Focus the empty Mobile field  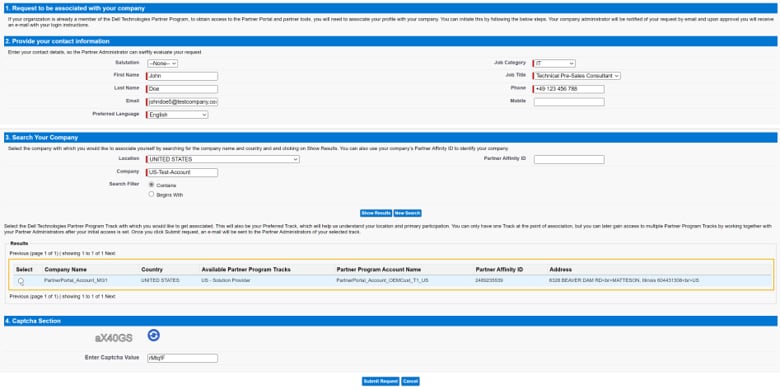[569, 101]
